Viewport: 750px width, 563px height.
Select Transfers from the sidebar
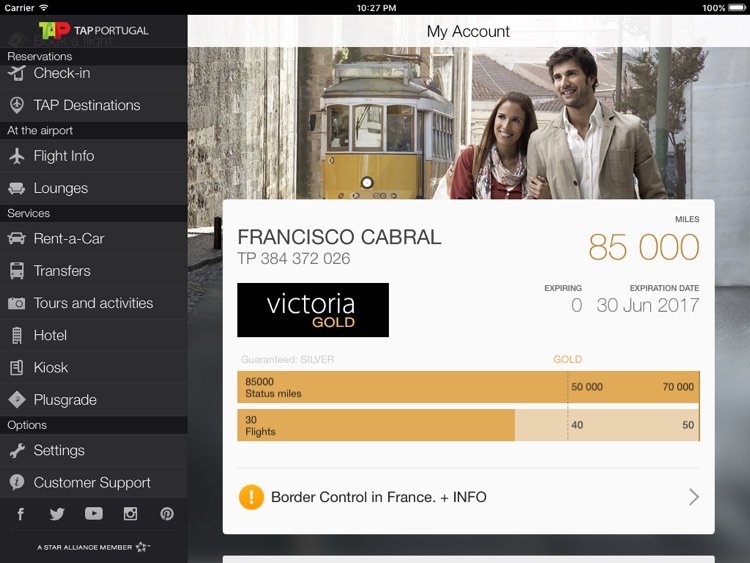click(94, 271)
